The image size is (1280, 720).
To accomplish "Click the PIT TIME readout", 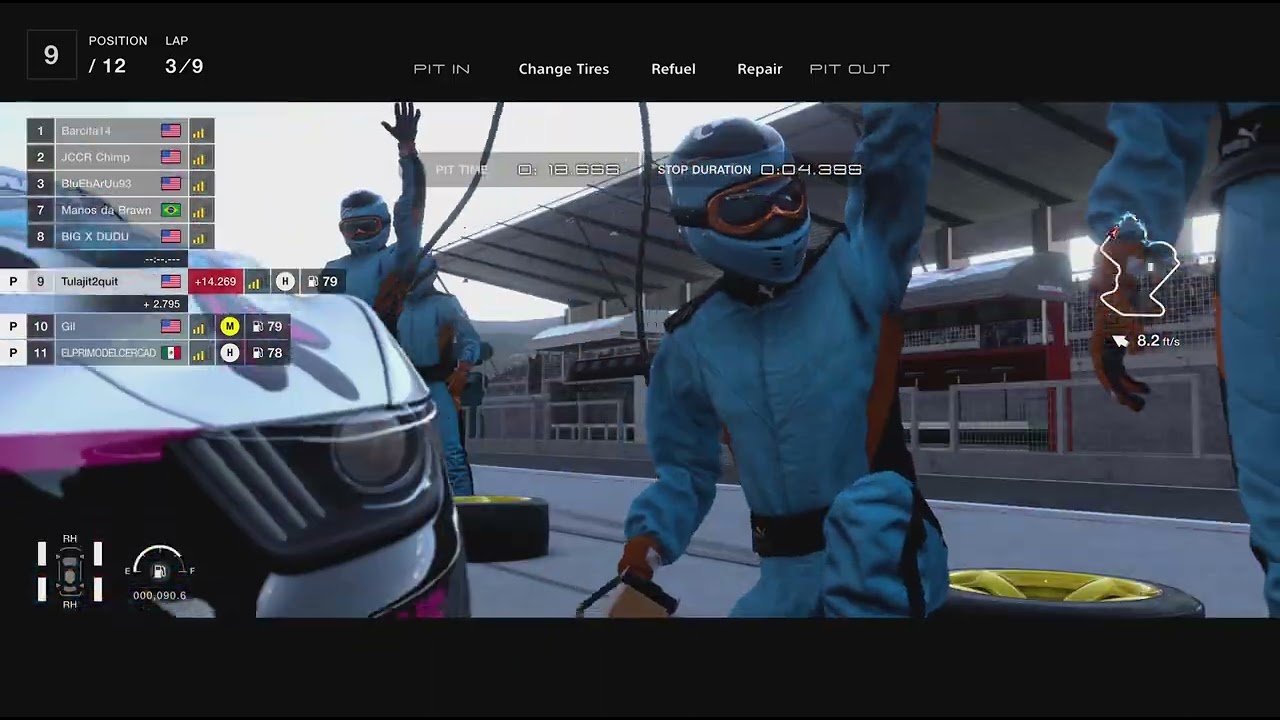I will [527, 170].
